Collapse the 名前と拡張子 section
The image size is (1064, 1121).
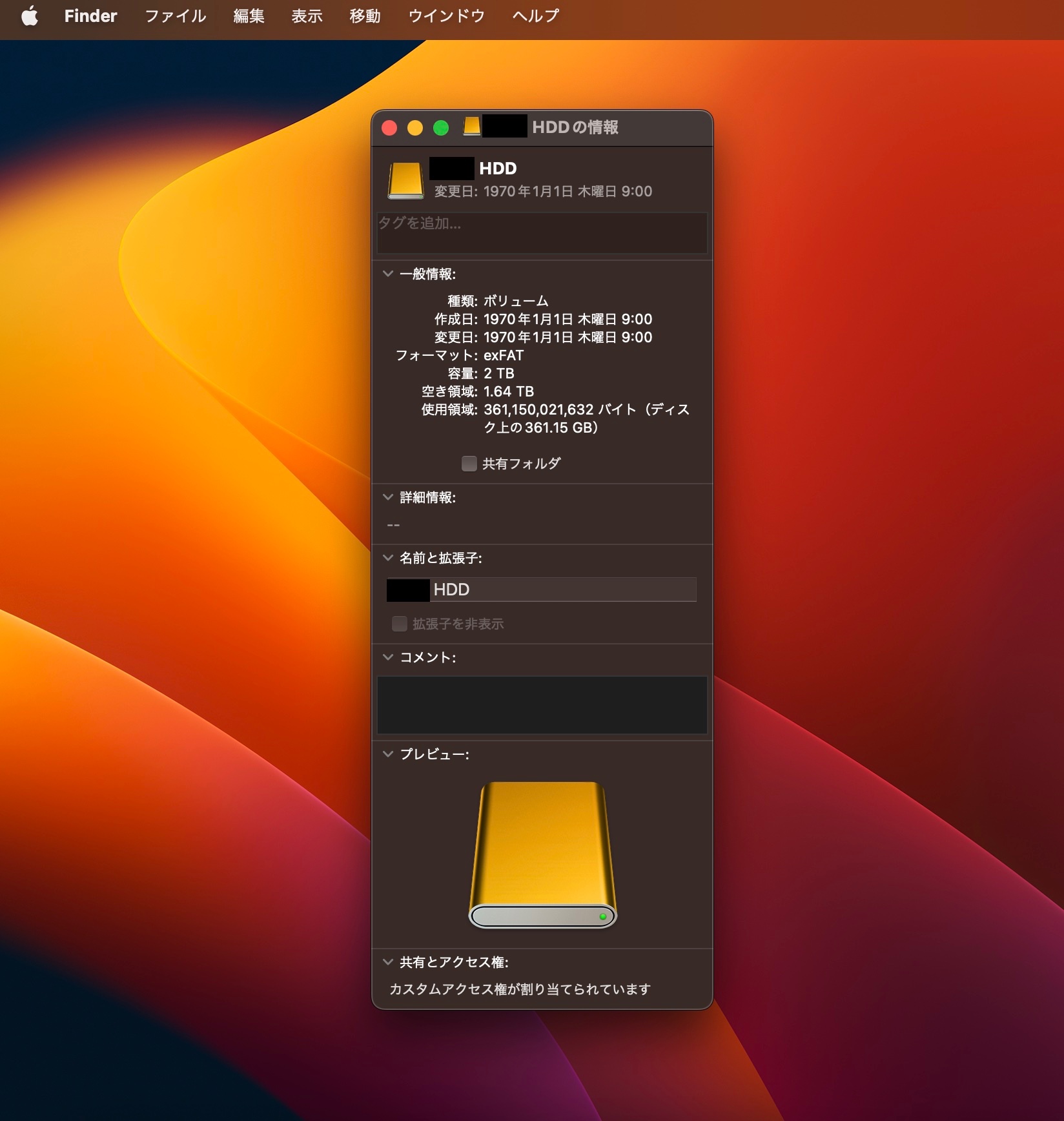pyautogui.click(x=388, y=558)
